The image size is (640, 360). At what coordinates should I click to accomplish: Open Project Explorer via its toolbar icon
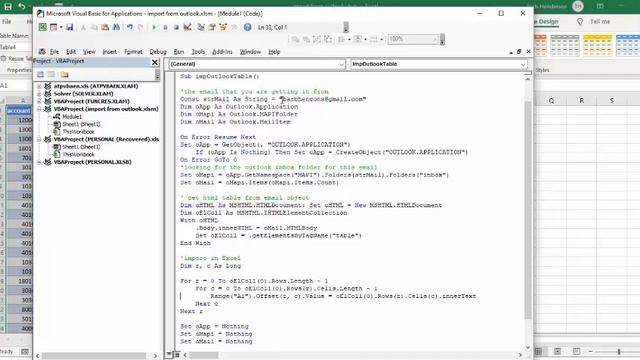point(201,27)
